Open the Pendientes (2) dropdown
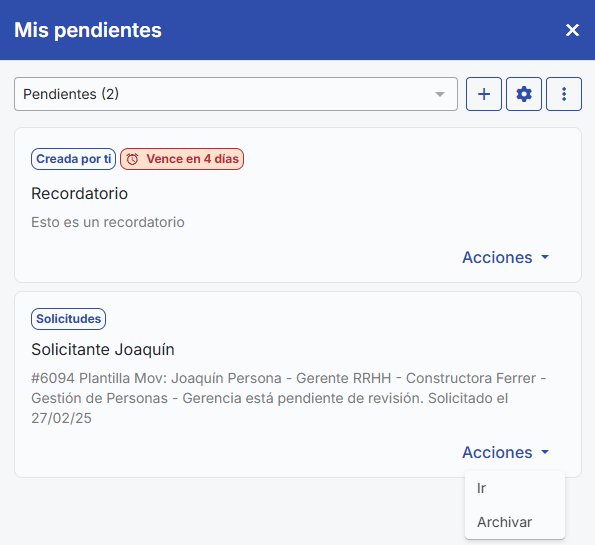The width and height of the screenshot is (595, 545). coord(236,94)
